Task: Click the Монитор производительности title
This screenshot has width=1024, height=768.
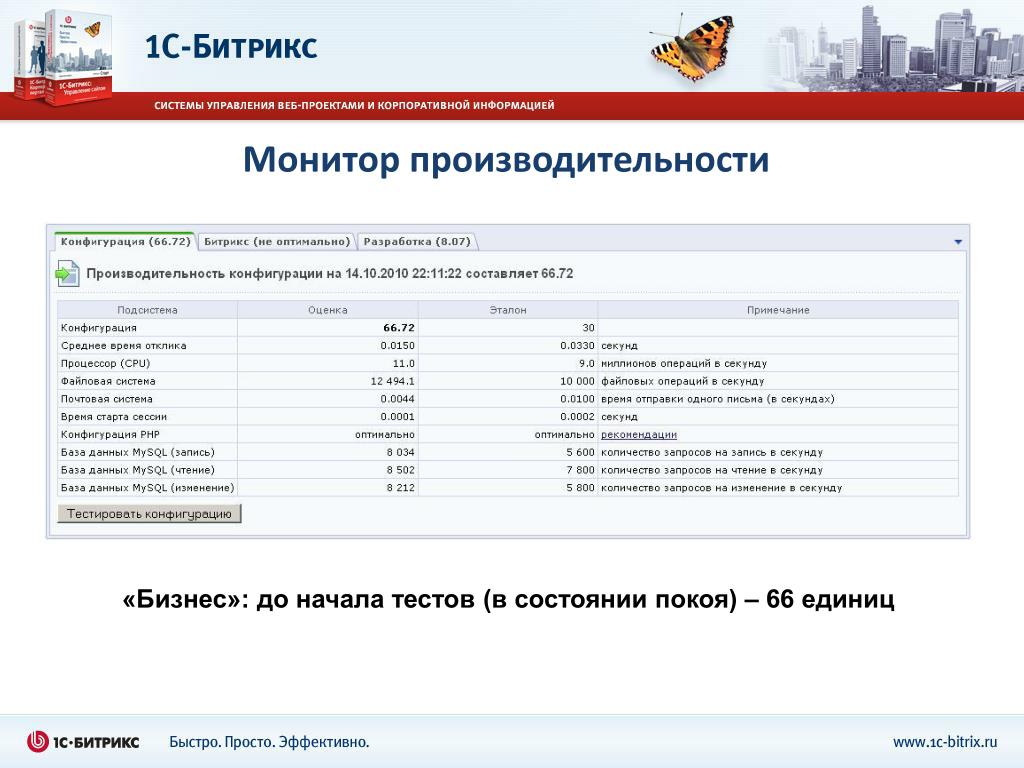Action: (x=506, y=161)
